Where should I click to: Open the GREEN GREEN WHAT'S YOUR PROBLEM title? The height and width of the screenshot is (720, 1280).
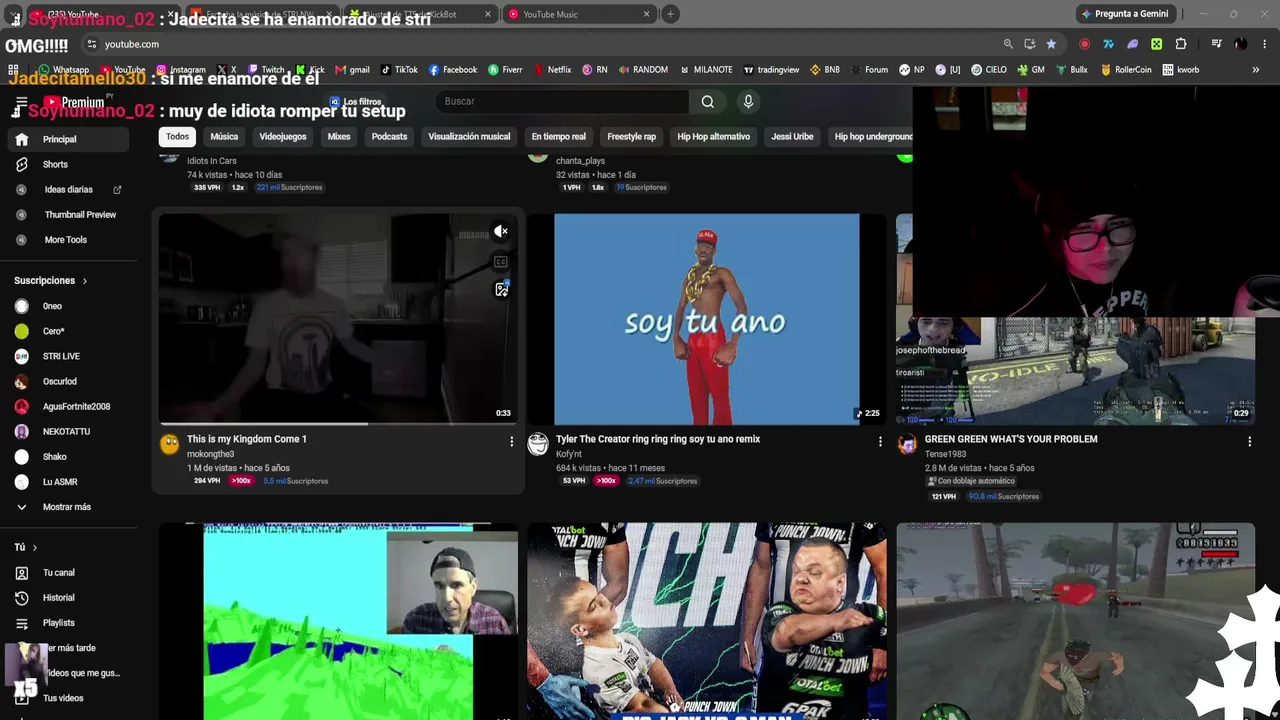pos(1011,439)
